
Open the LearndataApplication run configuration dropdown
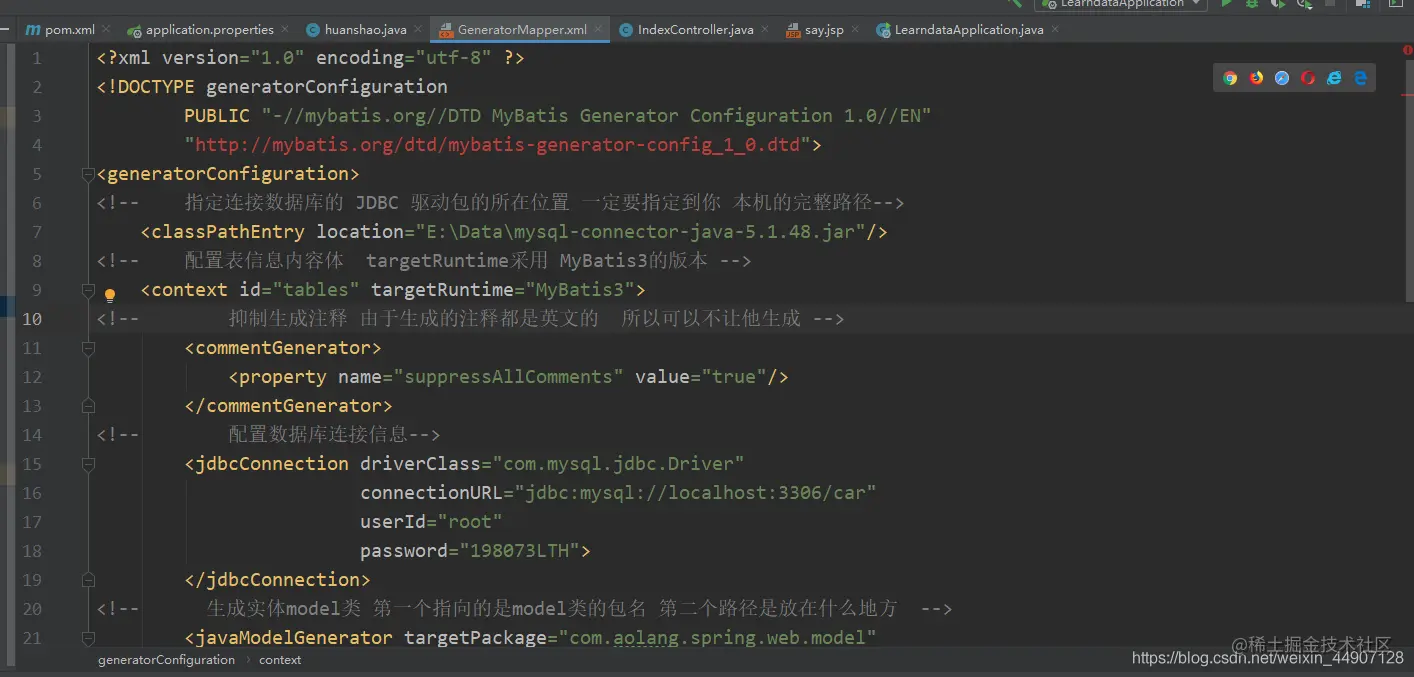pos(1120,4)
